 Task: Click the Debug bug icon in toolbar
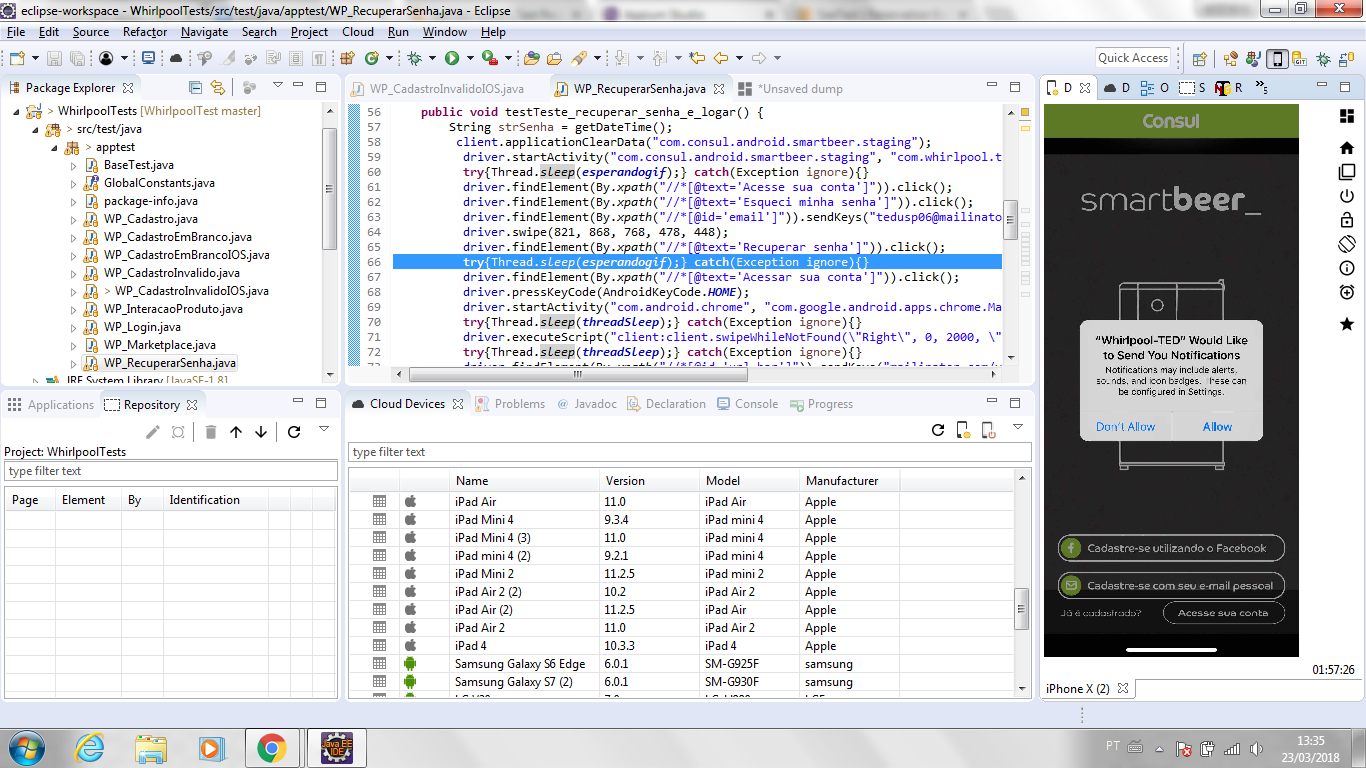[415, 59]
